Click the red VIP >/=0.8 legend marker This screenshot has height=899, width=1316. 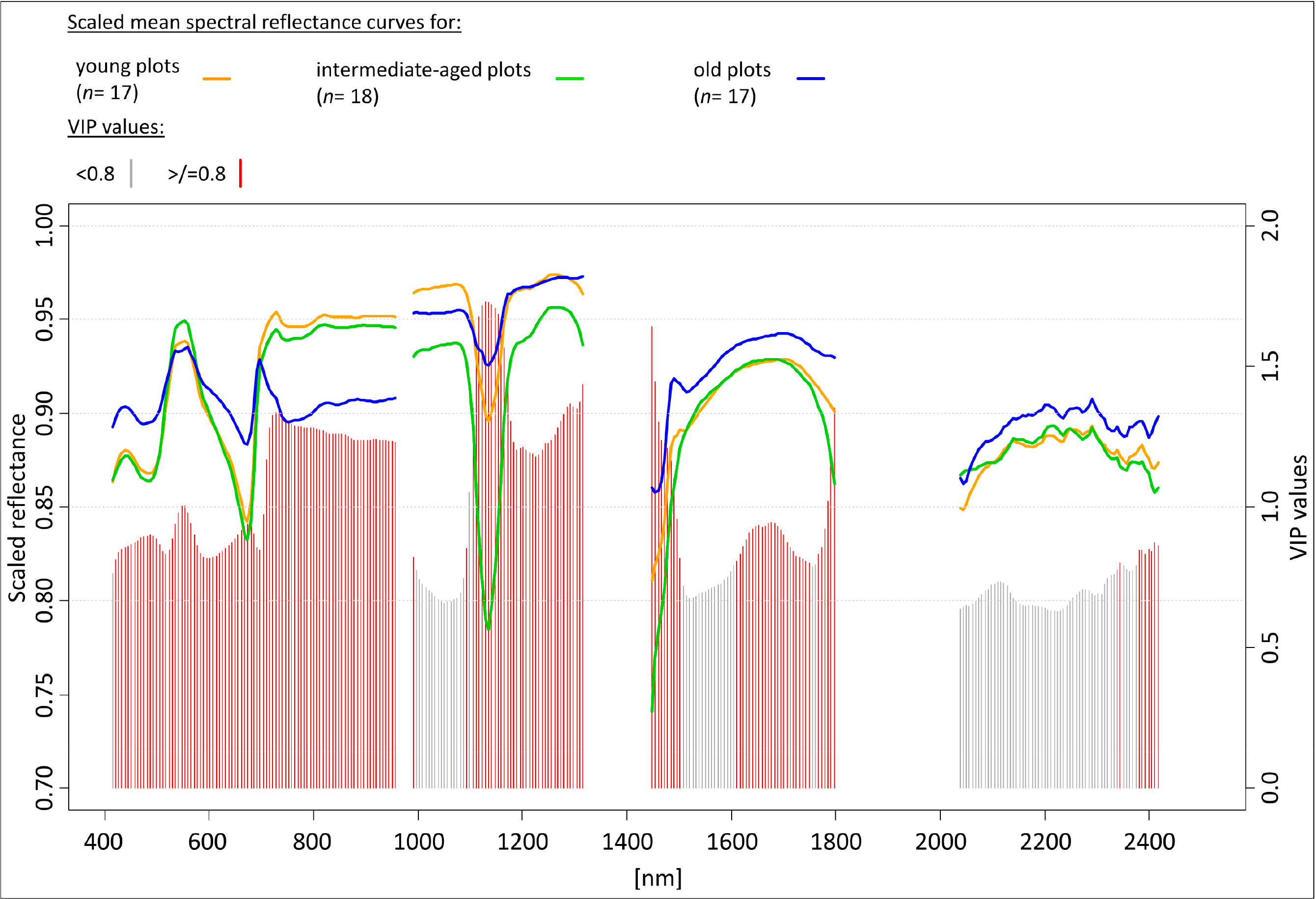tap(241, 173)
